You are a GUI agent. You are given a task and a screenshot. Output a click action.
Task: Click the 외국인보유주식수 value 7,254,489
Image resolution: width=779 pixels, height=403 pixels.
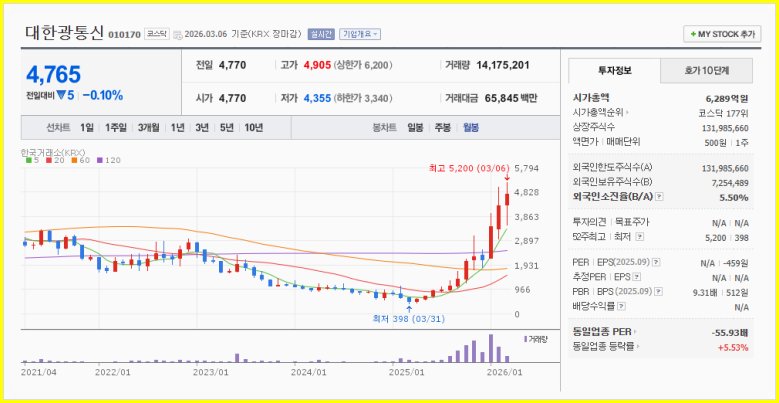[x=730, y=183]
